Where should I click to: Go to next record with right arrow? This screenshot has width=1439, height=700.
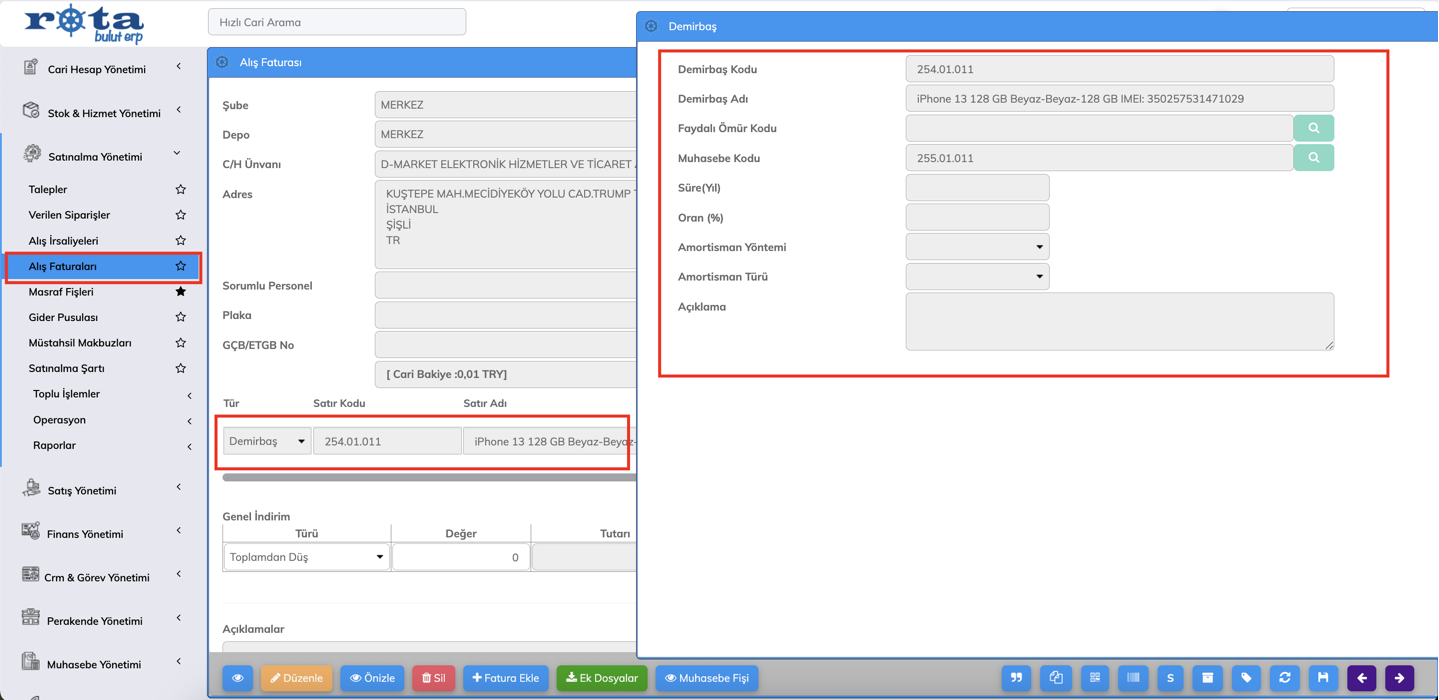1399,678
